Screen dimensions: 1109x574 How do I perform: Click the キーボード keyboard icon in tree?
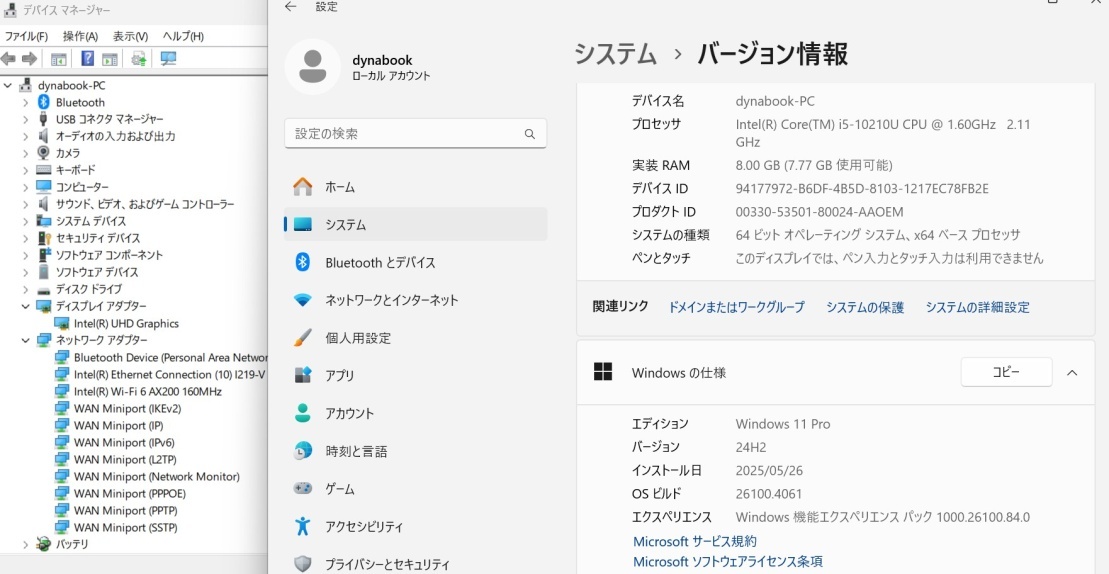click(44, 170)
